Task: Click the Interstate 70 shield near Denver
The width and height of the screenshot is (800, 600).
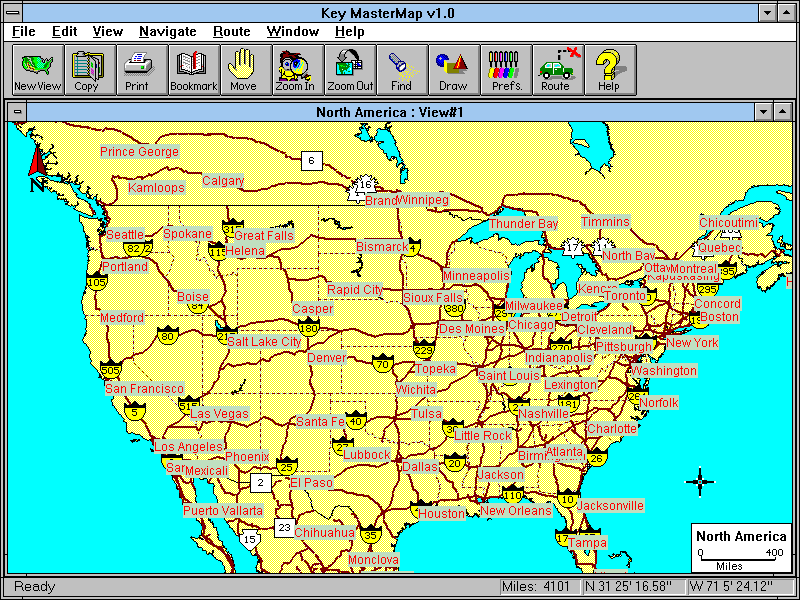Action: pyautogui.click(x=383, y=363)
